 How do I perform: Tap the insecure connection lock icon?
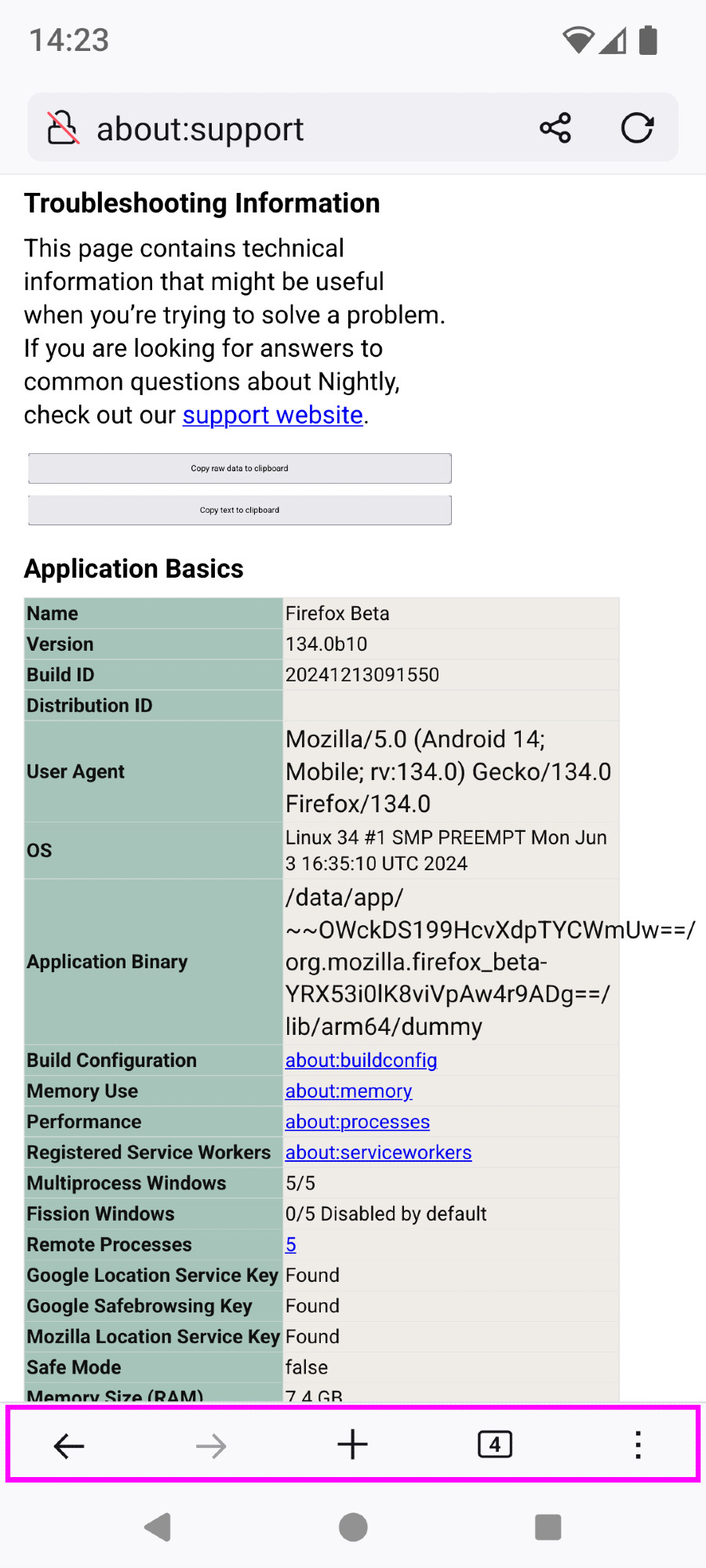pyautogui.click(x=64, y=128)
